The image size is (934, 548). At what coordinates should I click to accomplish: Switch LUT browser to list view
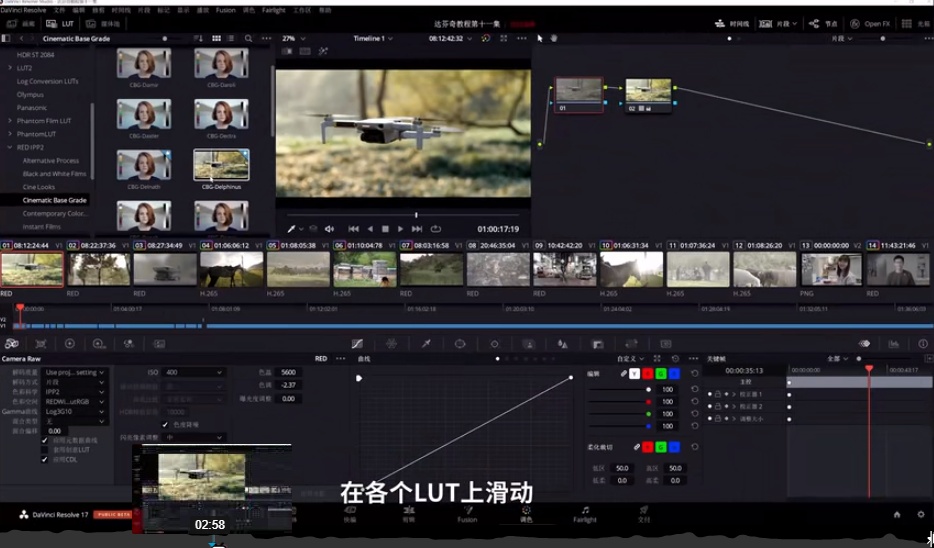pyautogui.click(x=231, y=38)
